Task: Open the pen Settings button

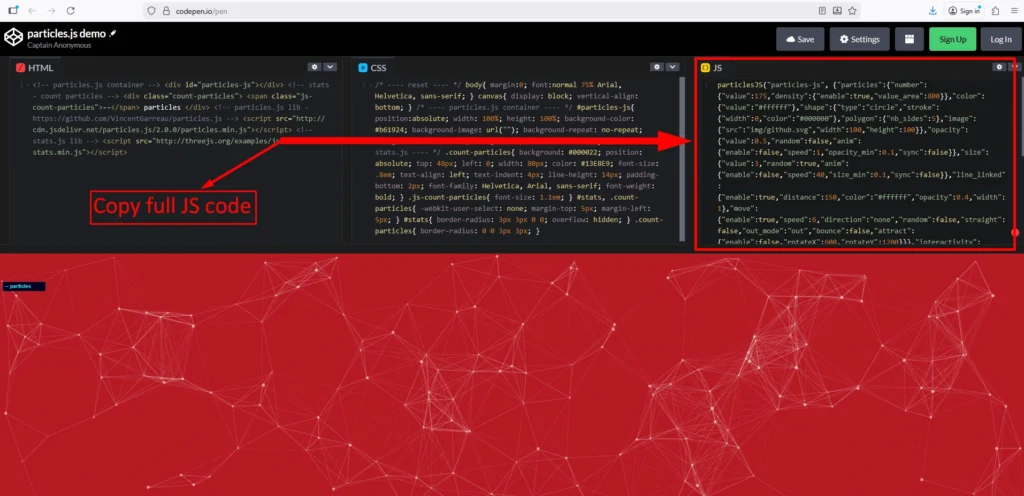Action: [859, 39]
